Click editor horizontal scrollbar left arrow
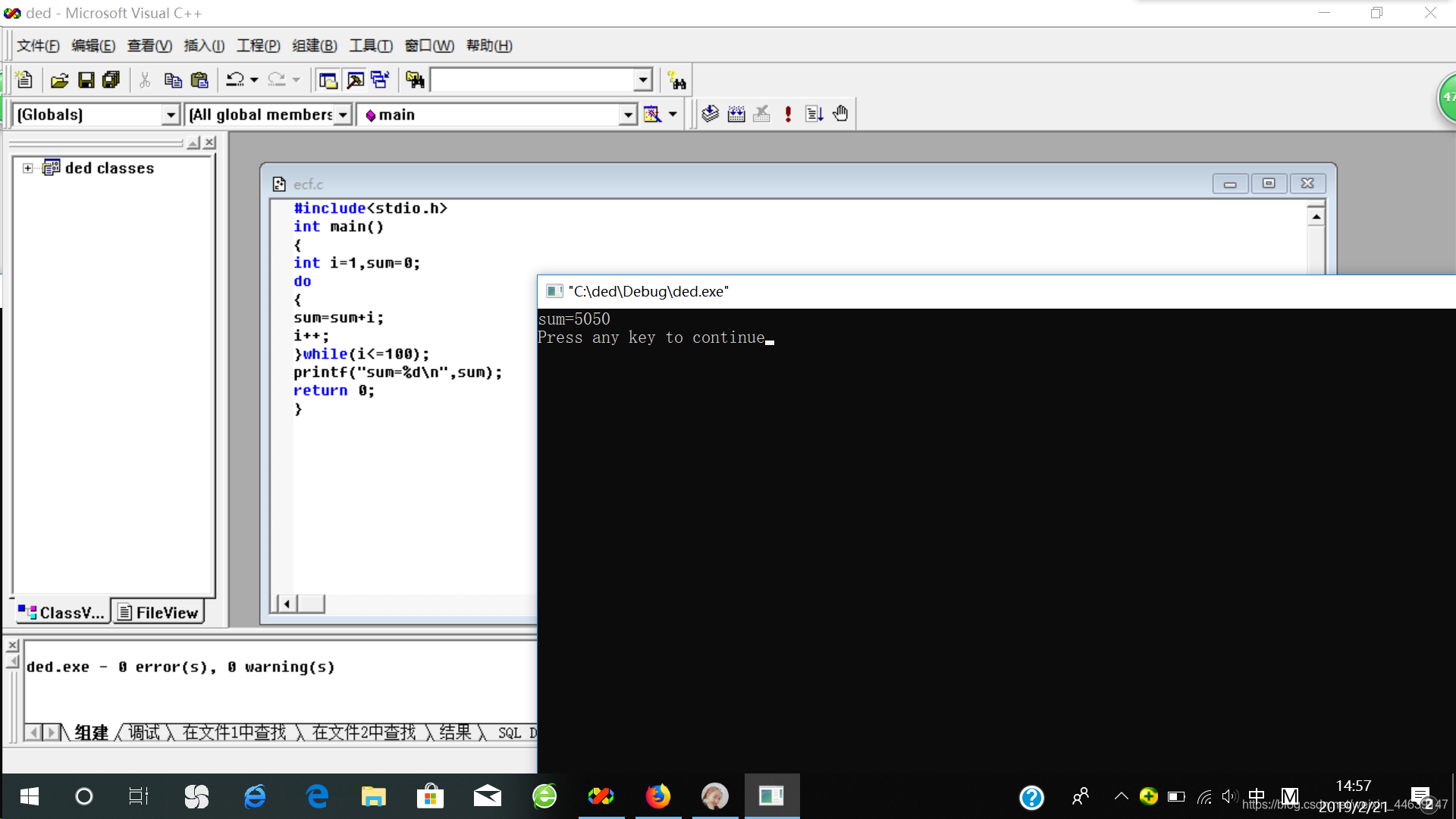This screenshot has height=819, width=1456. click(x=287, y=604)
